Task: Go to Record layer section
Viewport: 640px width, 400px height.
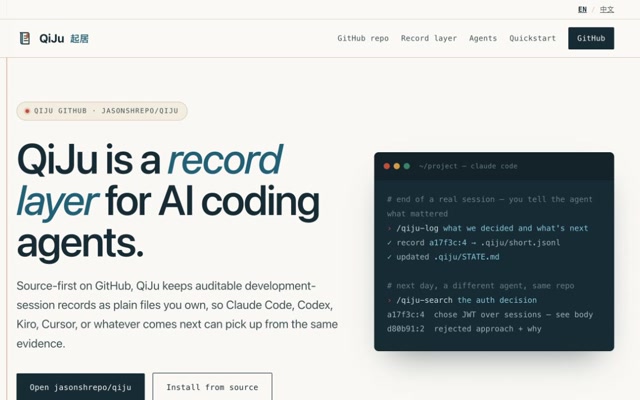Action: coord(429,38)
